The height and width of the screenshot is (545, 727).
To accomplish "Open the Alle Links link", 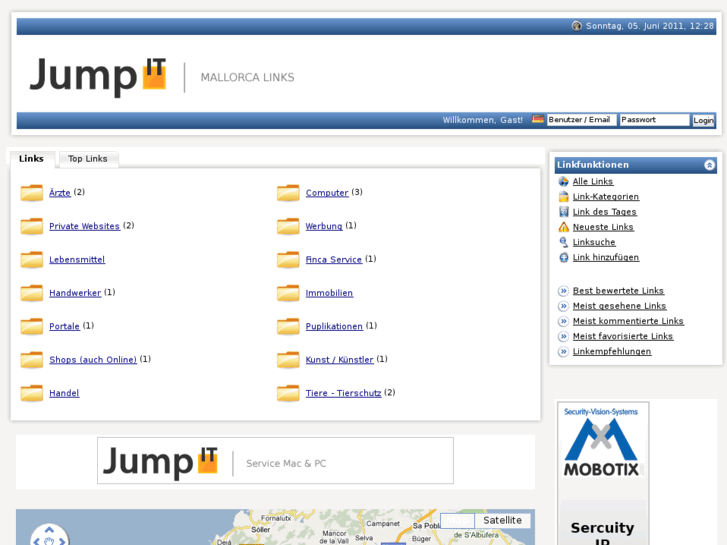I will [593, 181].
